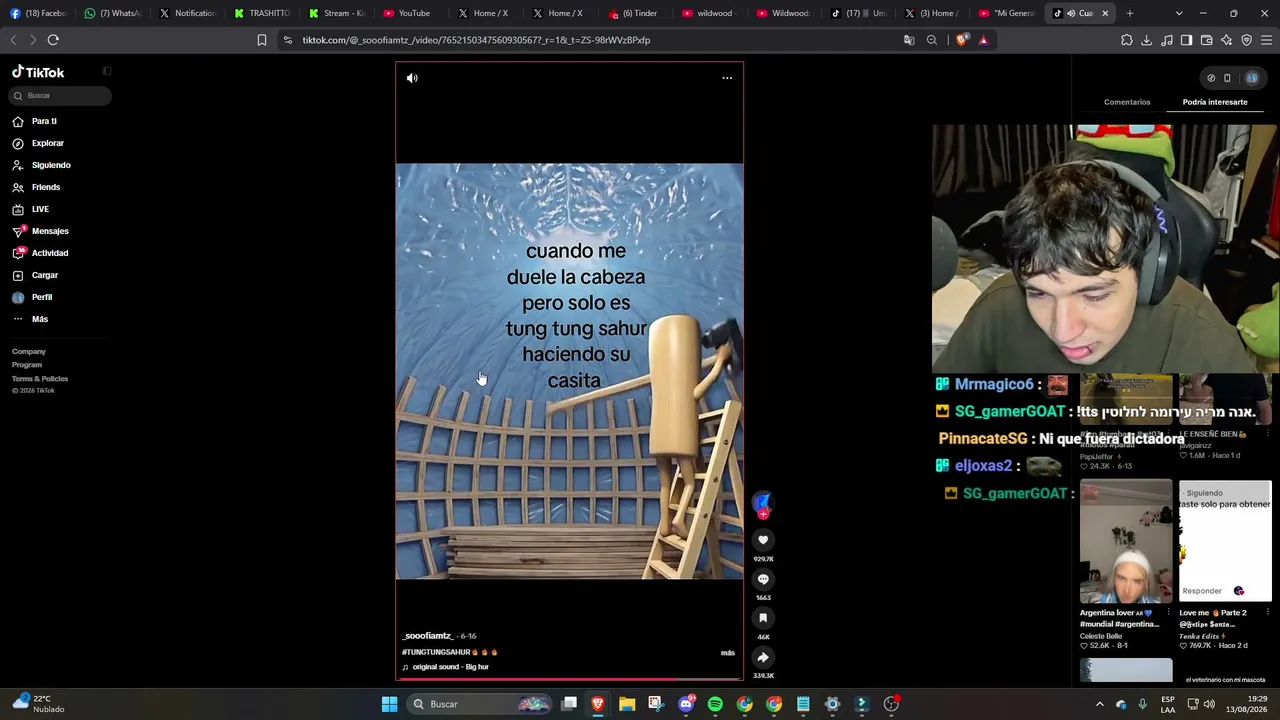Image resolution: width=1280 pixels, height=720 pixels.
Task: Open the _sooofiamtz_ creator profile
Action: [x=428, y=636]
